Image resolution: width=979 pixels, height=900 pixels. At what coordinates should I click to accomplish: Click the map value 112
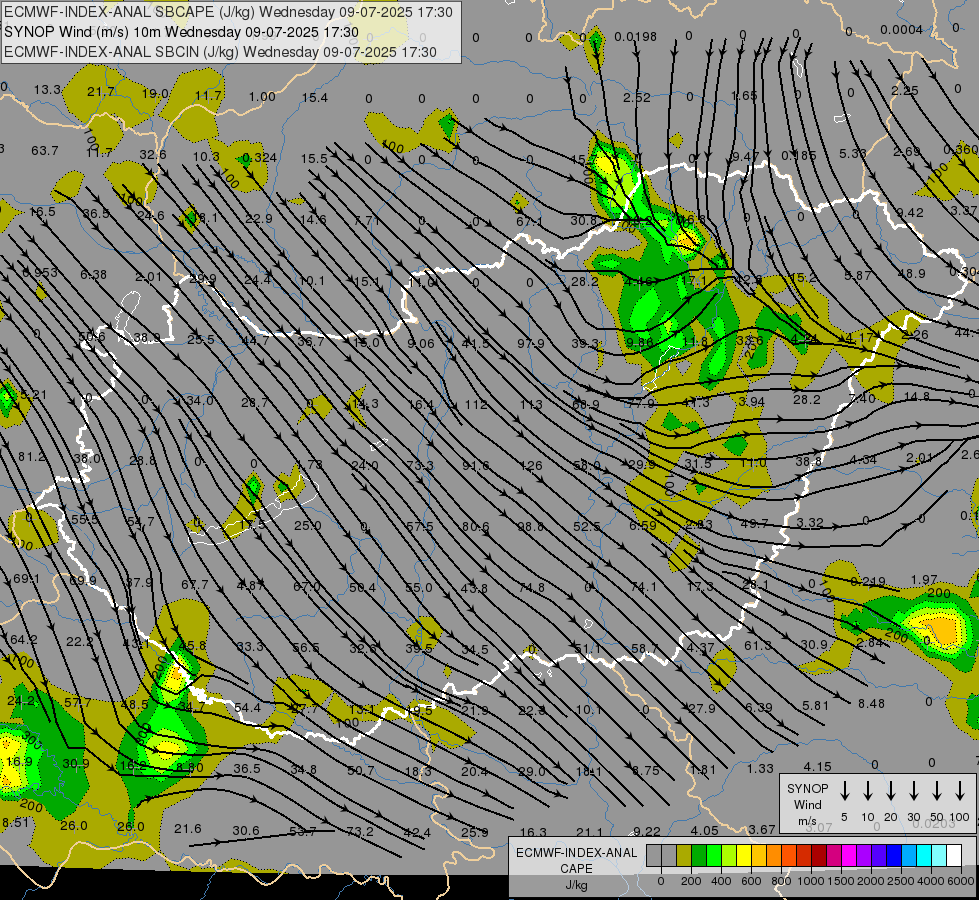pos(476,405)
